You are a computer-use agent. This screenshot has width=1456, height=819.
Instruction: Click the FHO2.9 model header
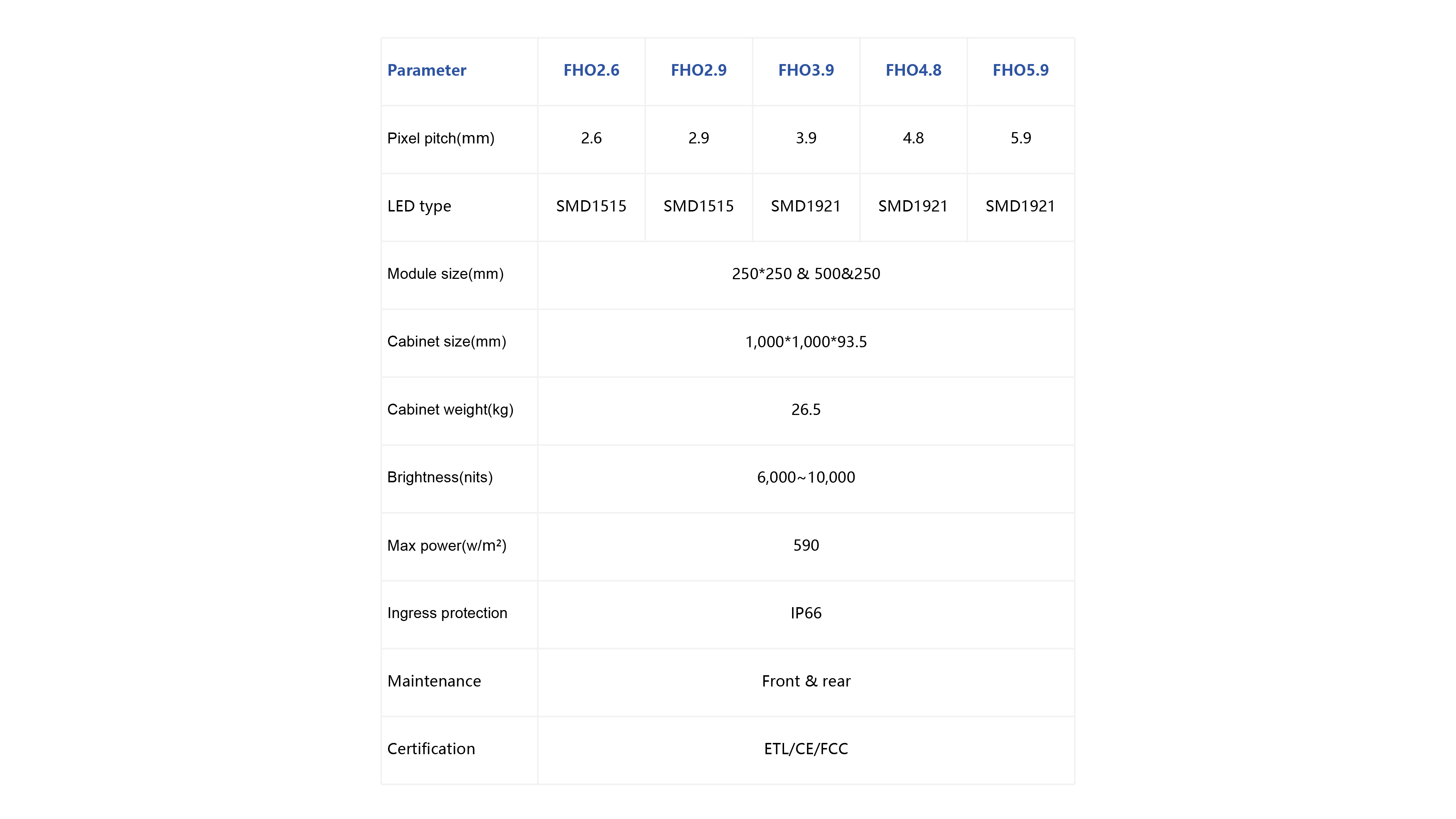(699, 70)
